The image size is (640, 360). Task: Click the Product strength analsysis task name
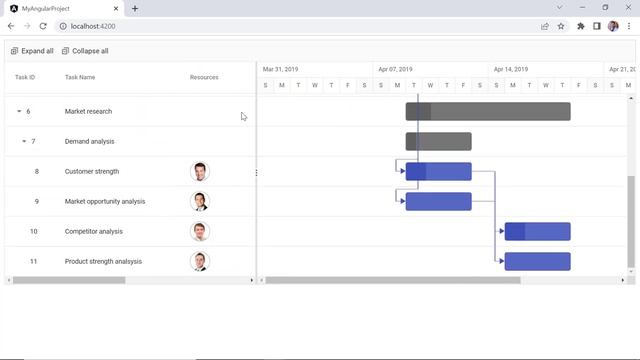tap(103, 261)
